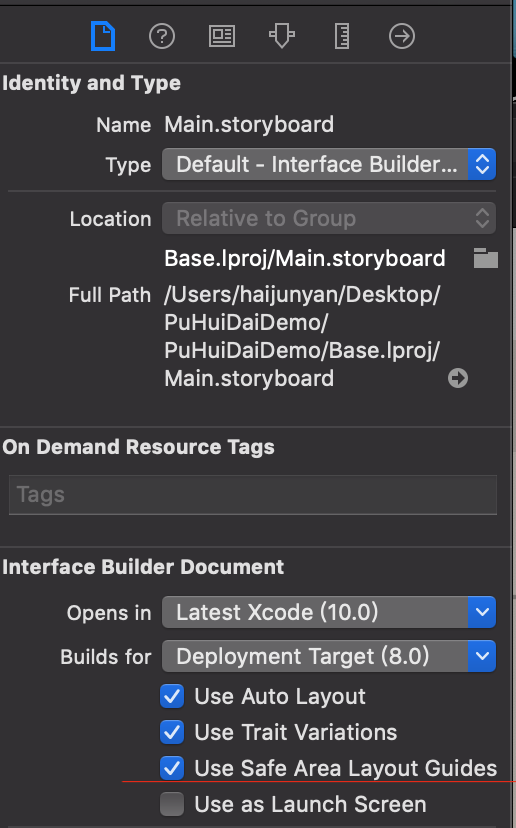
Task: Open the Size inspector ruler icon
Action: pyautogui.click(x=342, y=36)
